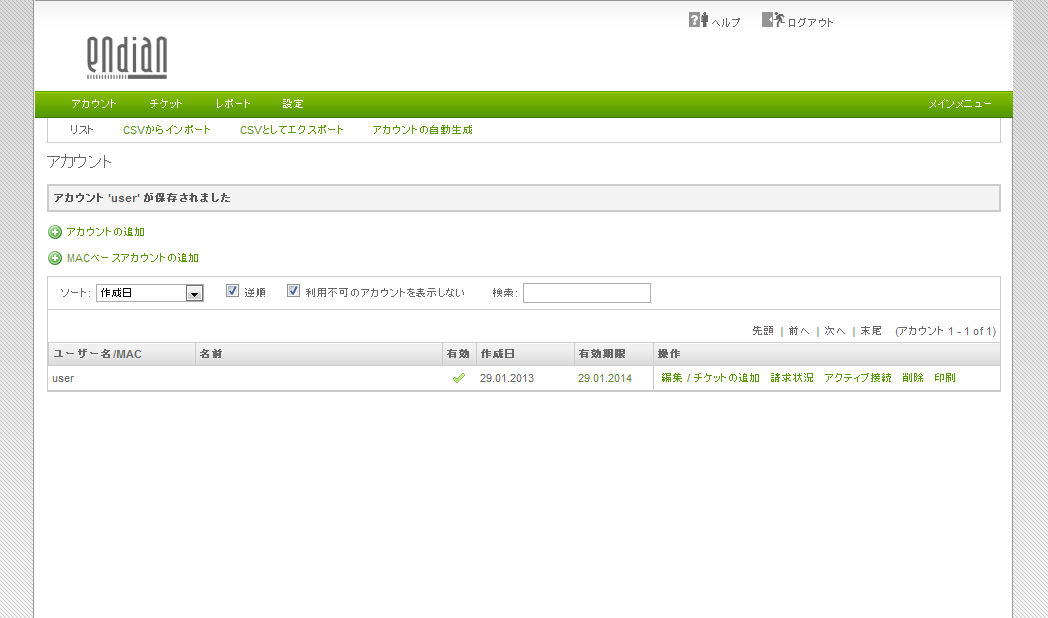Image resolution: width=1048 pixels, height=618 pixels.
Task: Go to 次へ page
Action: click(x=835, y=331)
